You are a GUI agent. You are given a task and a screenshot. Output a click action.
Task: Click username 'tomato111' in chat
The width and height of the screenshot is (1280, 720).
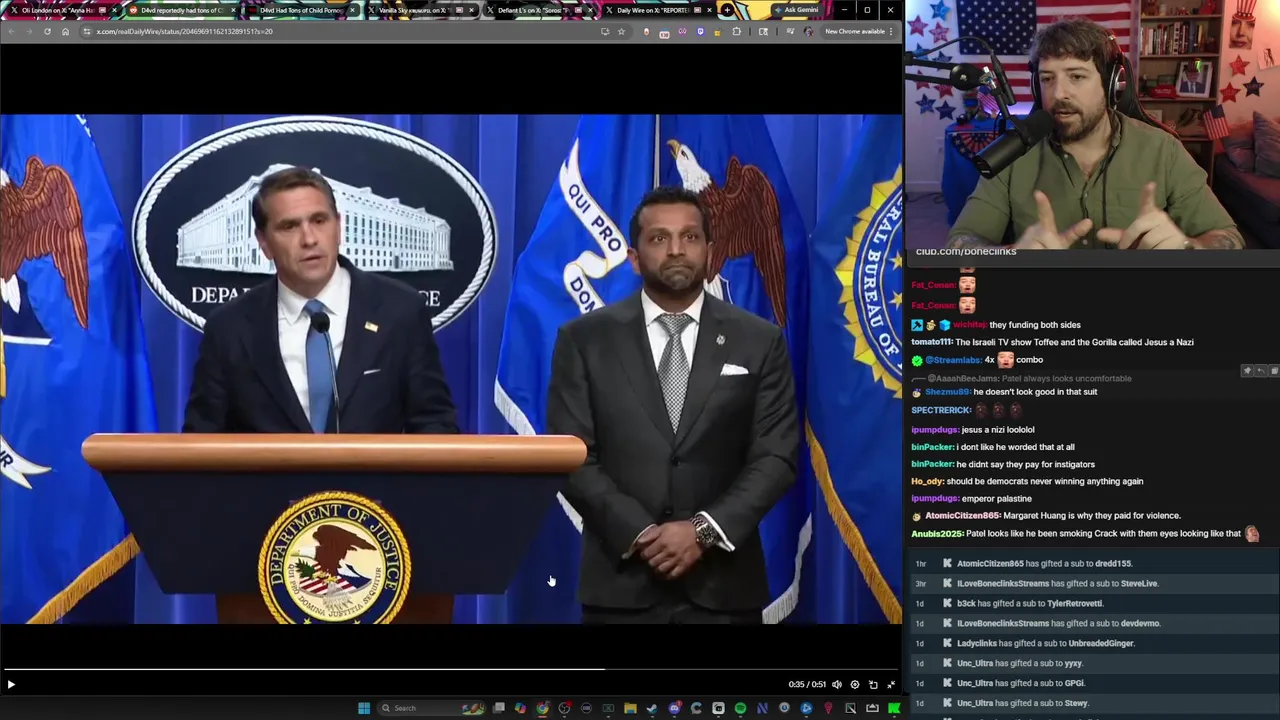pos(932,342)
